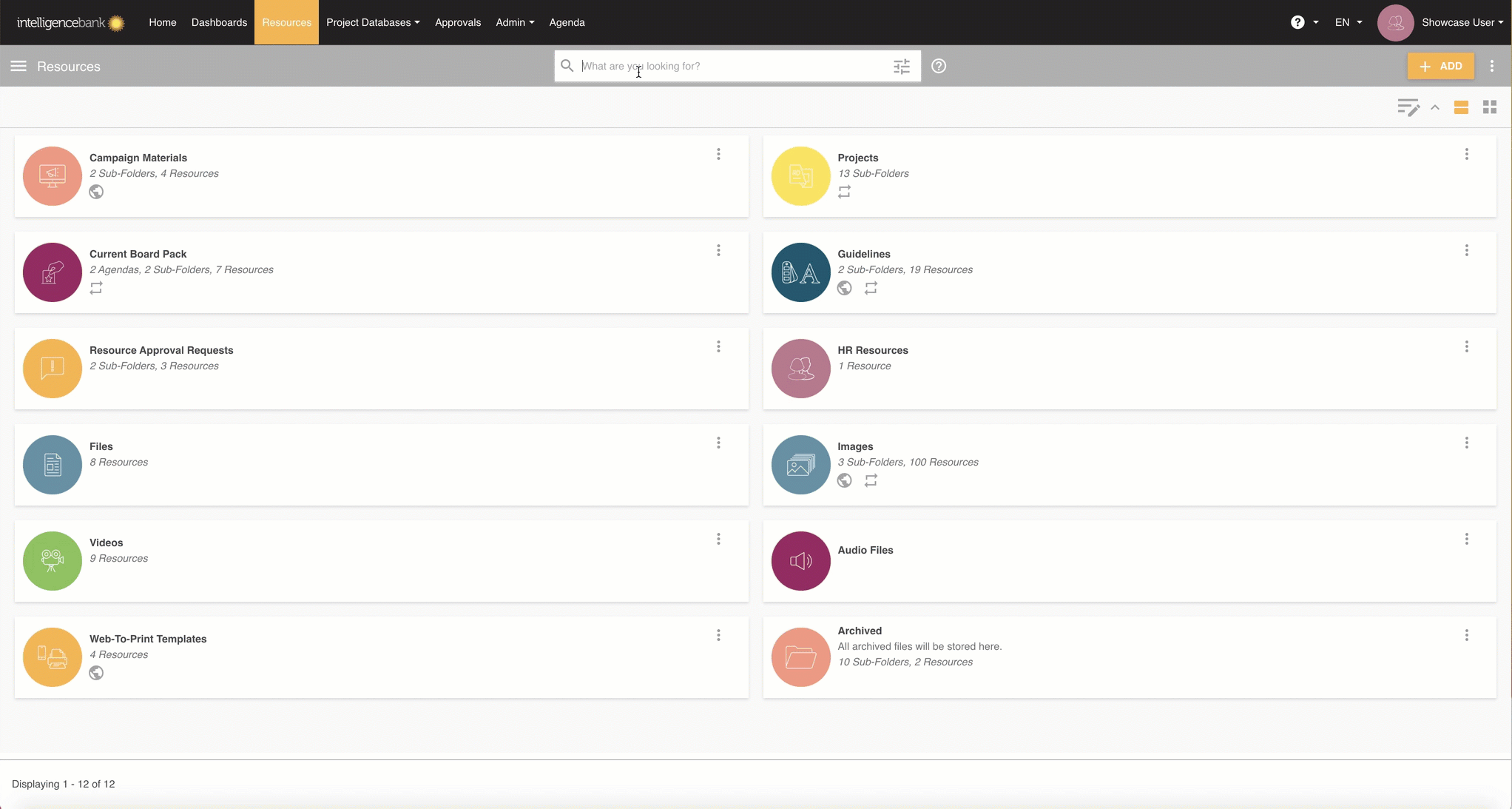Open the Guidelines three-dot options menu

click(x=1466, y=251)
